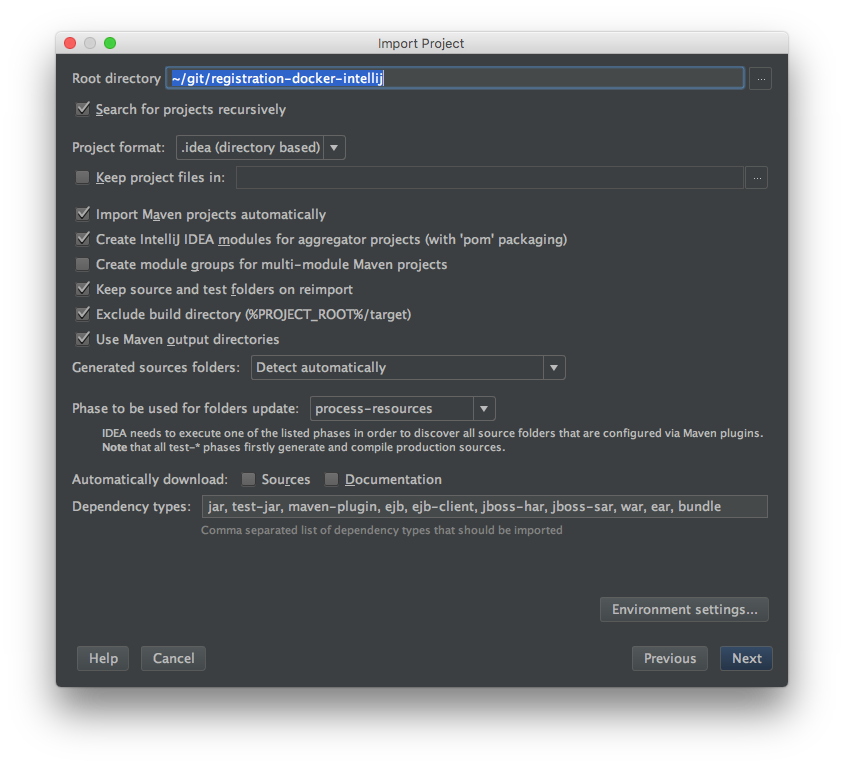
Task: Enable automatic download of Documentation
Action: coord(332,479)
